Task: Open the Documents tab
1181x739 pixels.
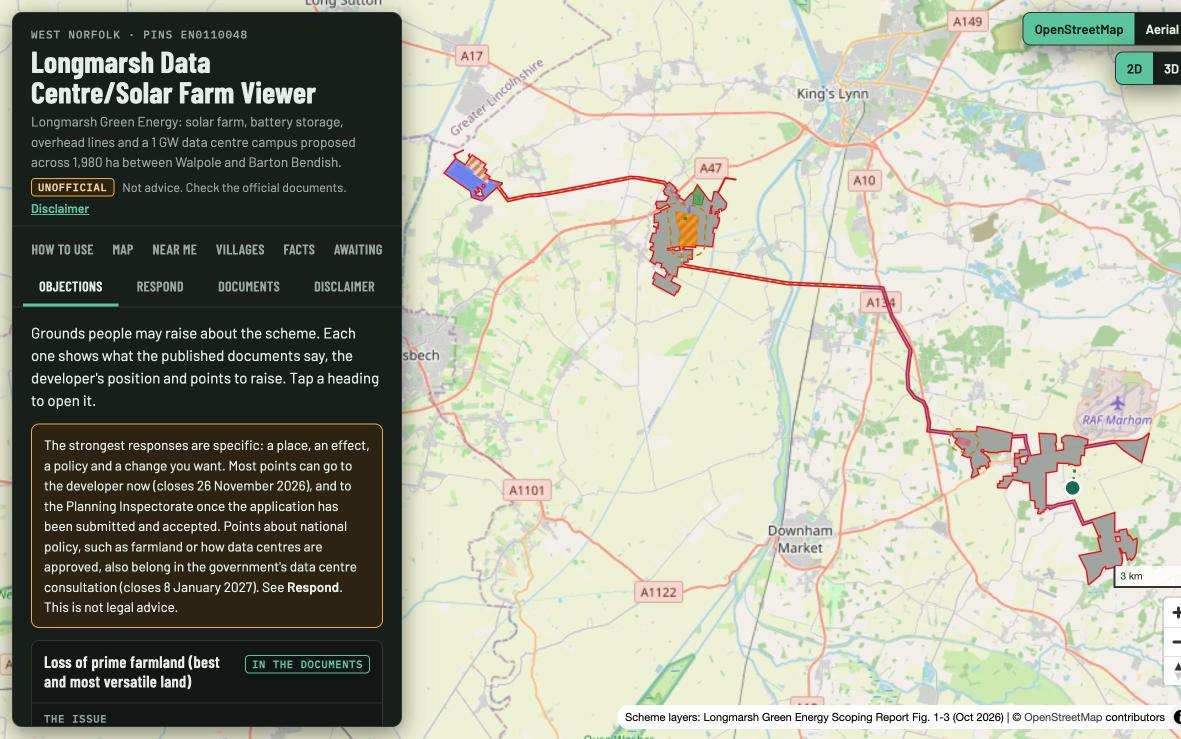Action: [x=249, y=287]
